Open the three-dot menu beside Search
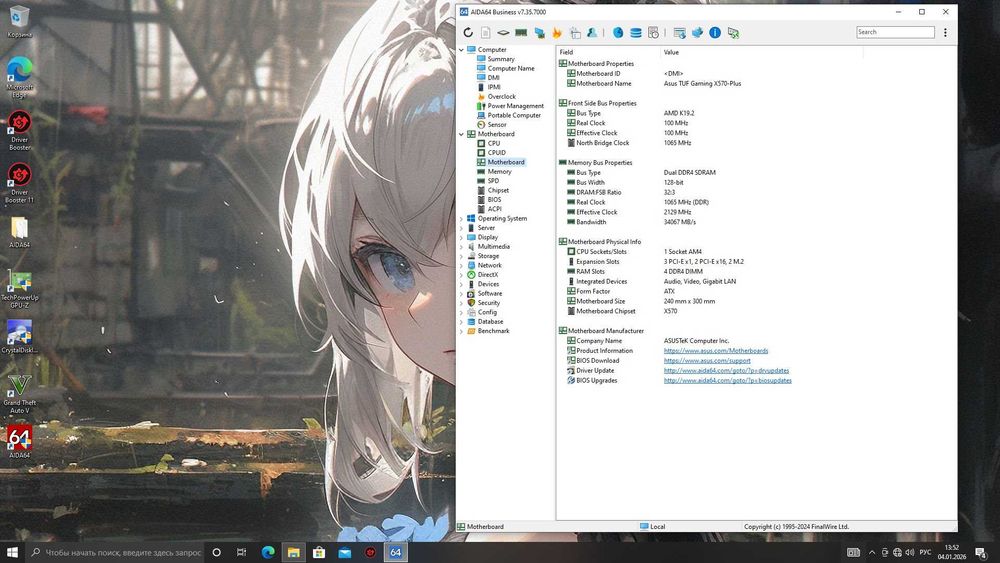 tap(945, 33)
